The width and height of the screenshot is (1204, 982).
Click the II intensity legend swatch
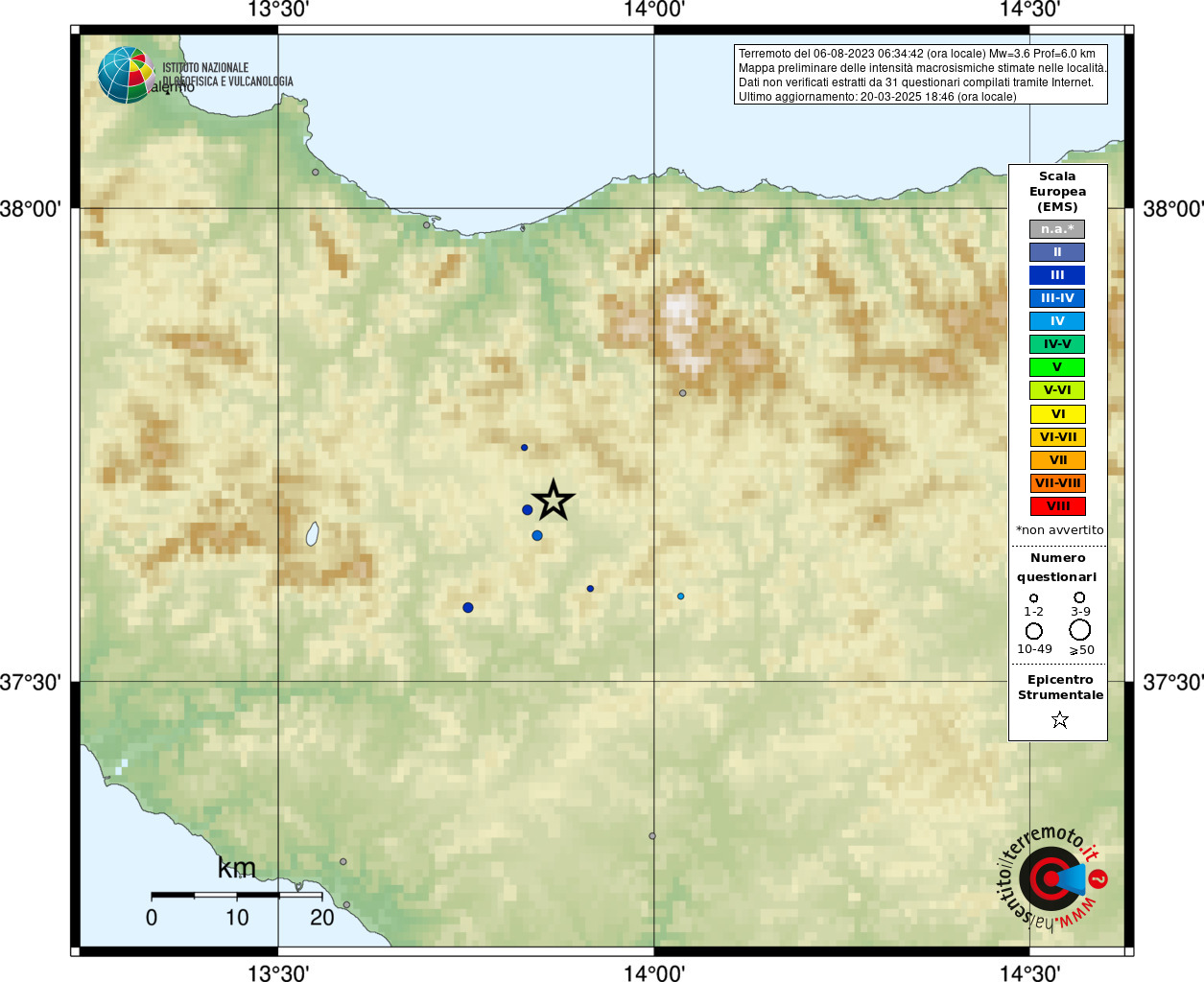point(1057,252)
